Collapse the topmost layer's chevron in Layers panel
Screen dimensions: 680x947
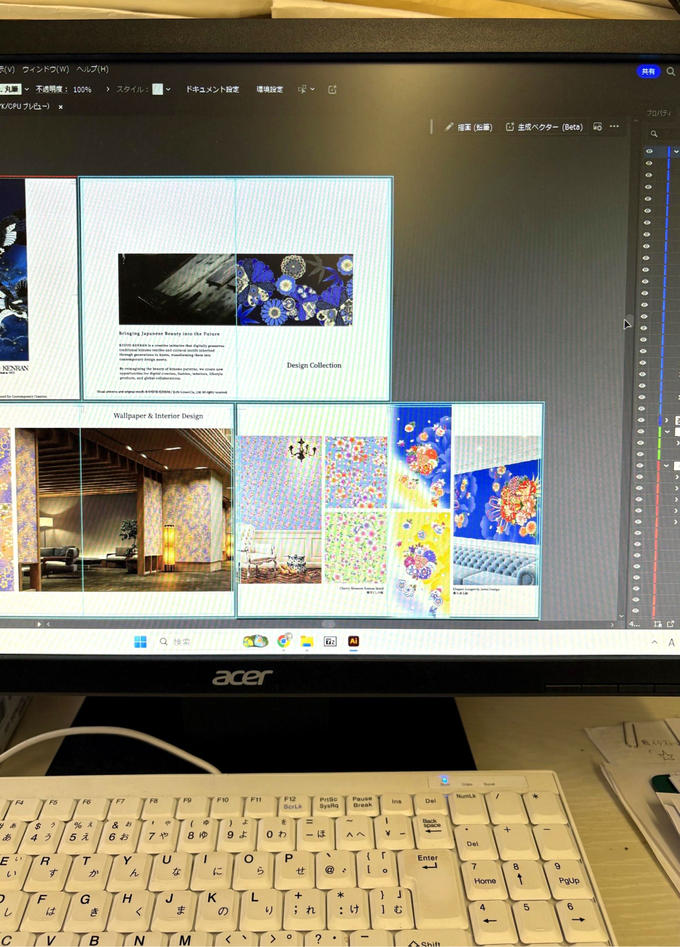point(676,152)
